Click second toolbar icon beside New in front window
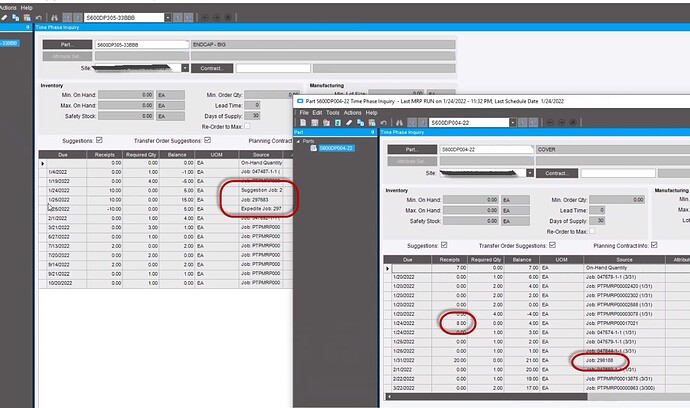 coord(315,123)
